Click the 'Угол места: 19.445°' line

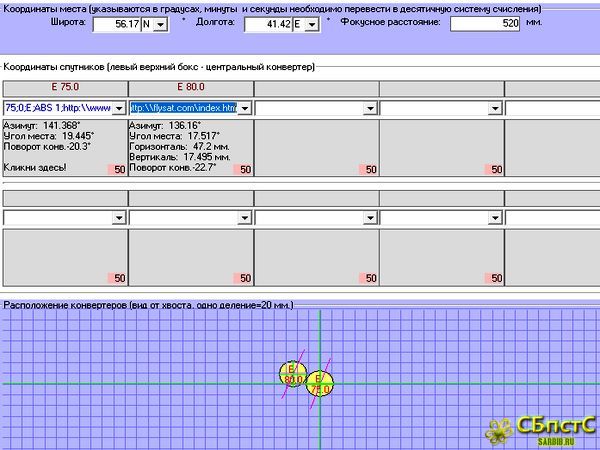49,136
